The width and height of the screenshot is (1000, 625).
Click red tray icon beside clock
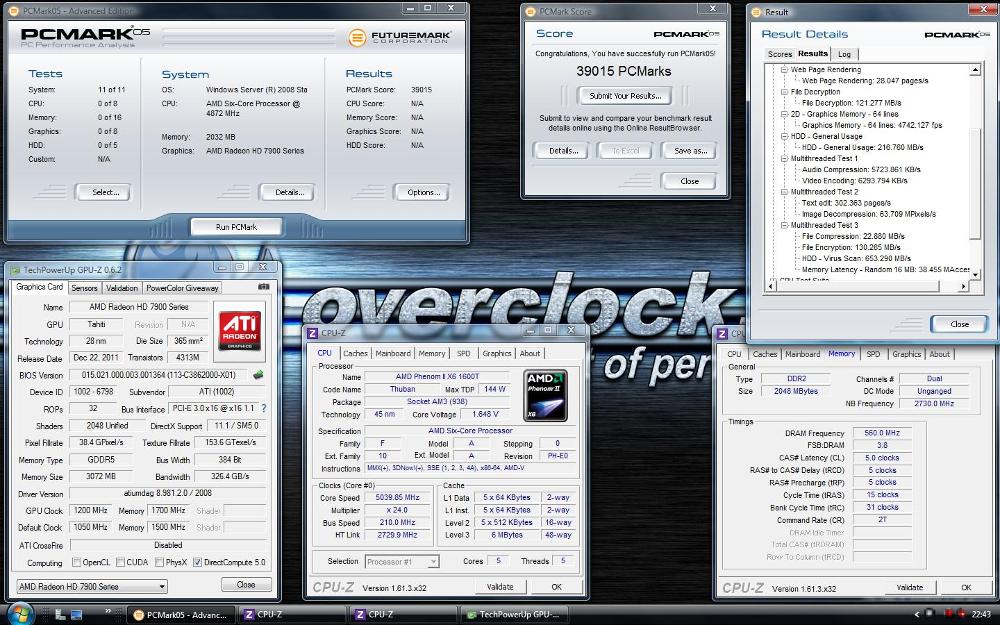[962, 614]
